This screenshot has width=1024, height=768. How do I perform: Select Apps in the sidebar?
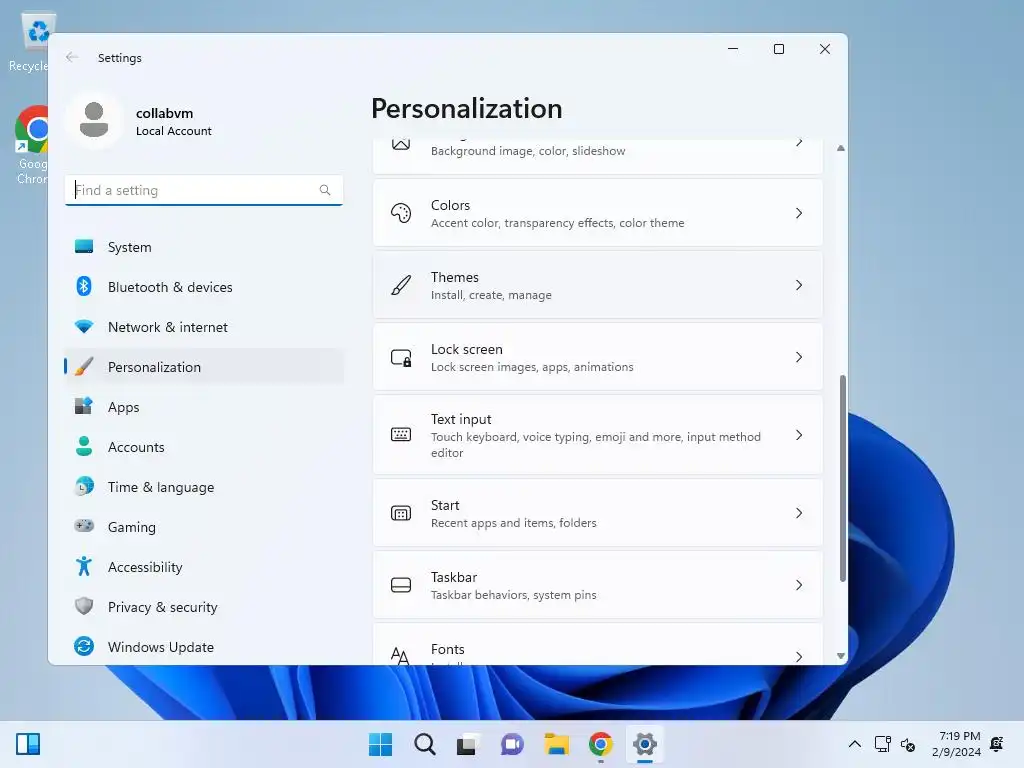click(204, 407)
